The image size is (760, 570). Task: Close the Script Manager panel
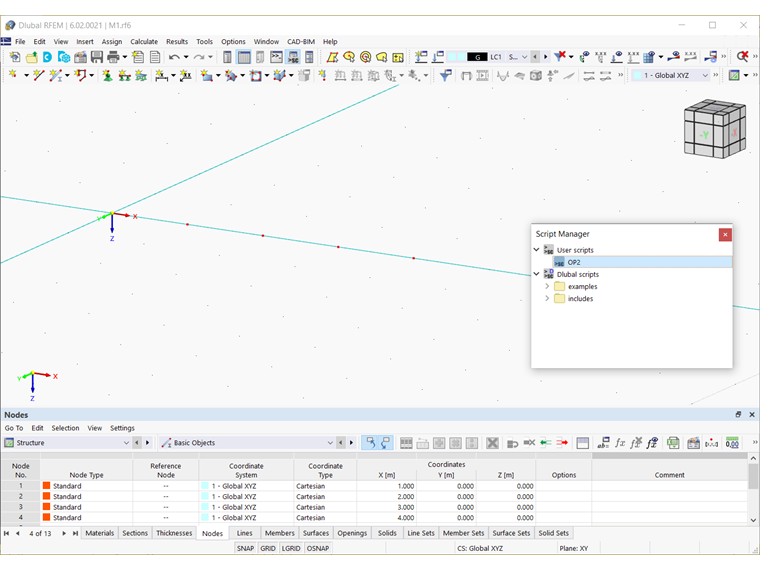pos(725,235)
